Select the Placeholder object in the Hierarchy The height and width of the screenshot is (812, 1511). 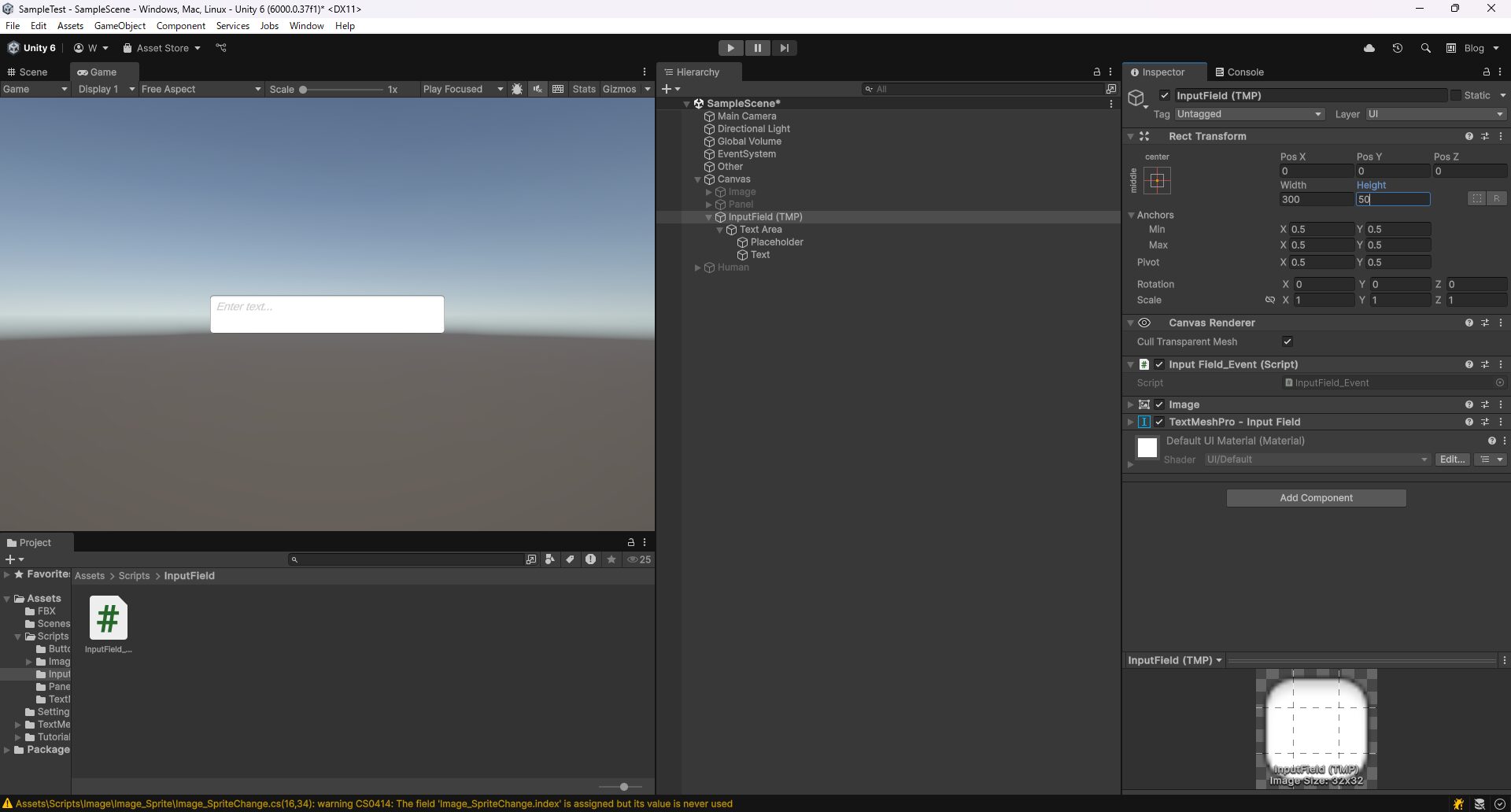(x=778, y=242)
